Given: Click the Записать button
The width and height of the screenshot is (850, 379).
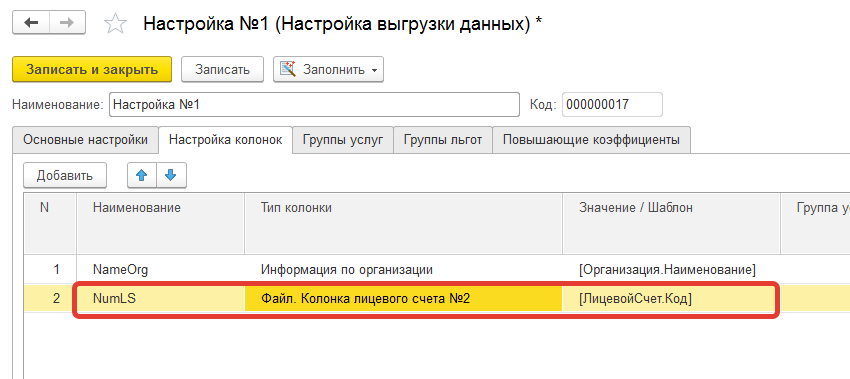Looking at the screenshot, I should tap(222, 69).
